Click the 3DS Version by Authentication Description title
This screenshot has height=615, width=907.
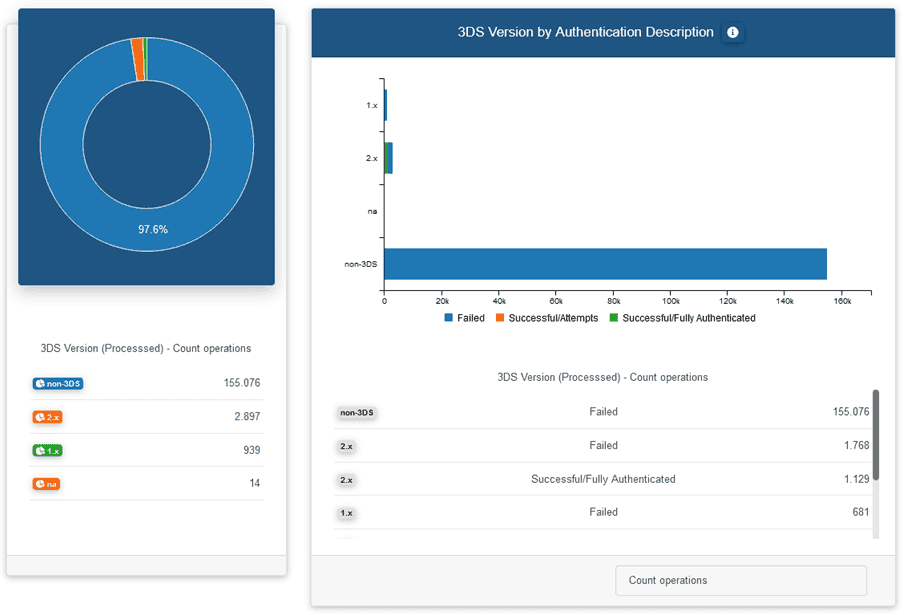coord(585,32)
